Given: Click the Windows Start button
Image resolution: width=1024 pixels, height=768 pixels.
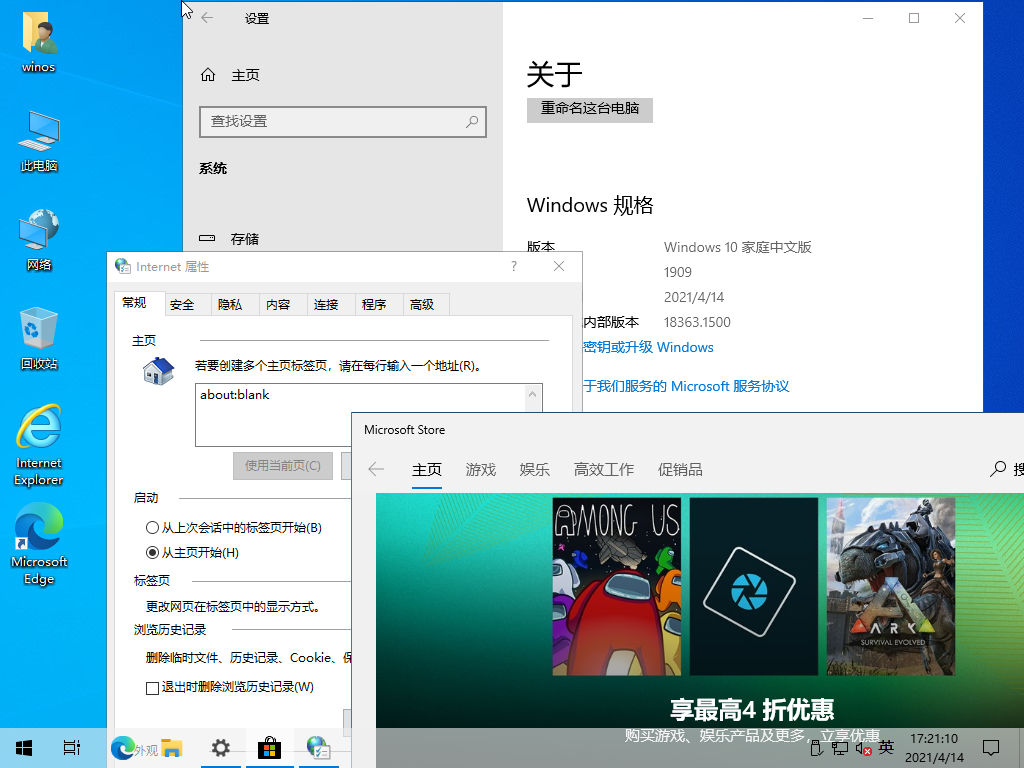Looking at the screenshot, I should (24, 748).
